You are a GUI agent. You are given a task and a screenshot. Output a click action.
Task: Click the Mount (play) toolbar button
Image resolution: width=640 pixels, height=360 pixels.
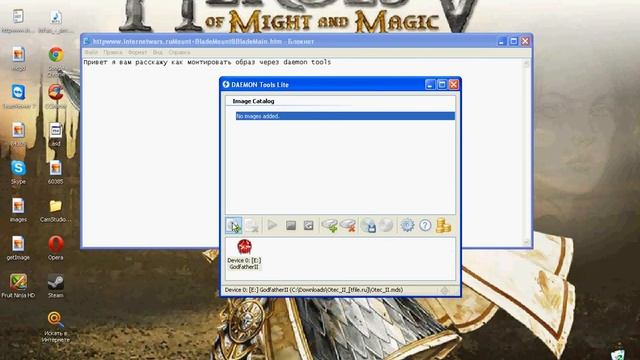pyautogui.click(x=272, y=225)
